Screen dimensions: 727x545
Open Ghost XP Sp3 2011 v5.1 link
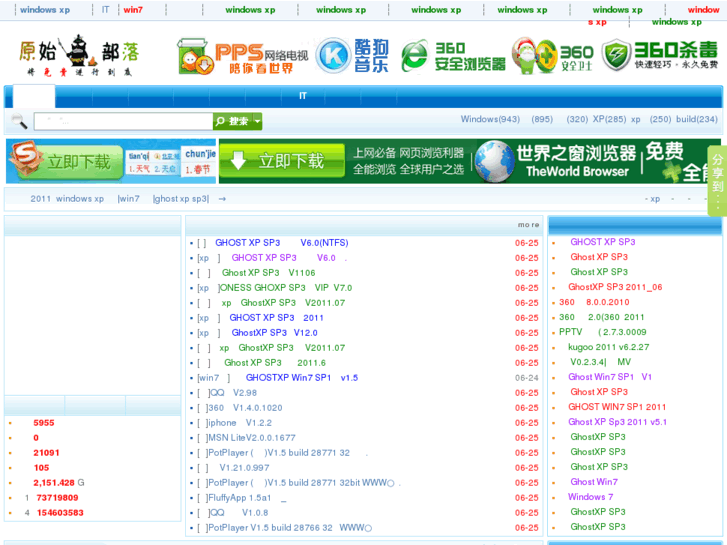coord(618,422)
